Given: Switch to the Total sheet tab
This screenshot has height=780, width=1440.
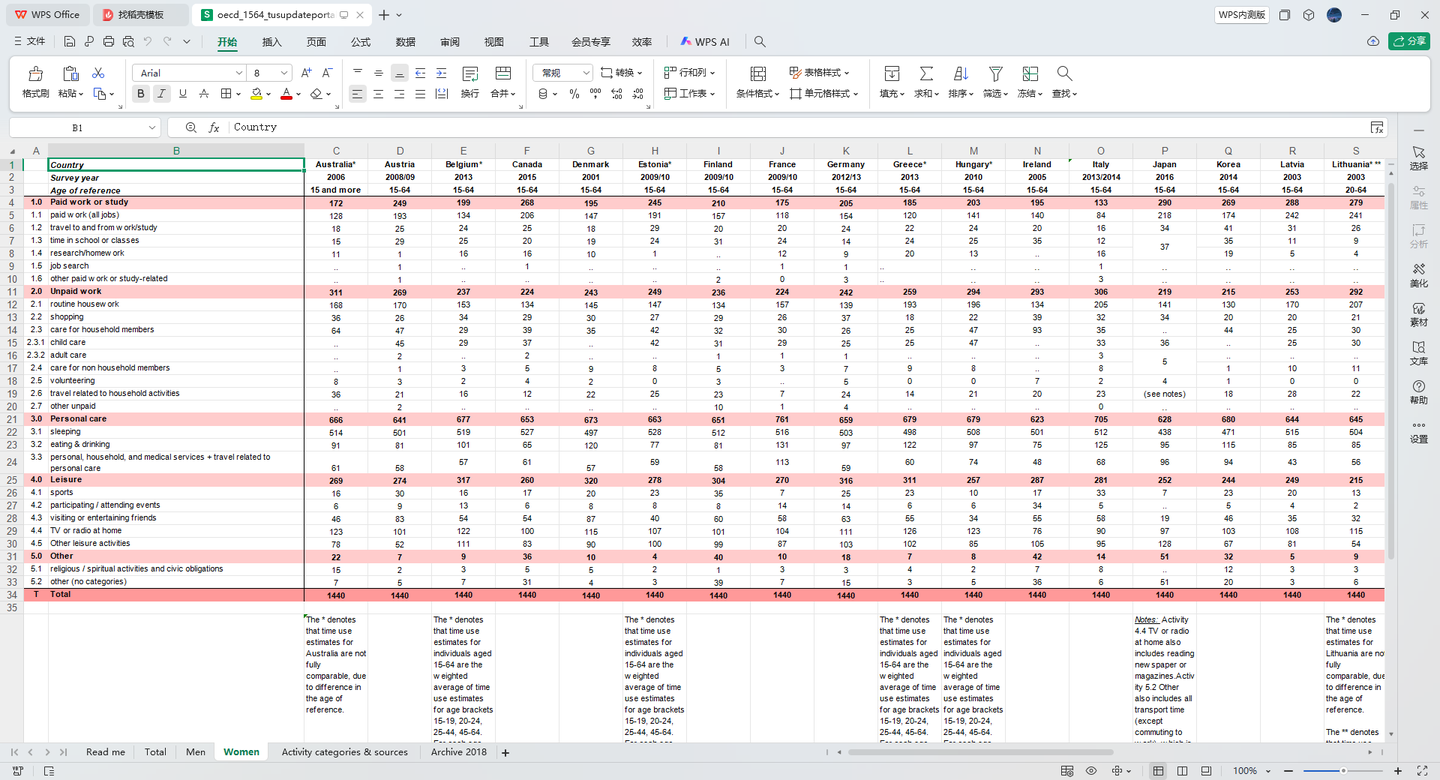Looking at the screenshot, I should 155,752.
